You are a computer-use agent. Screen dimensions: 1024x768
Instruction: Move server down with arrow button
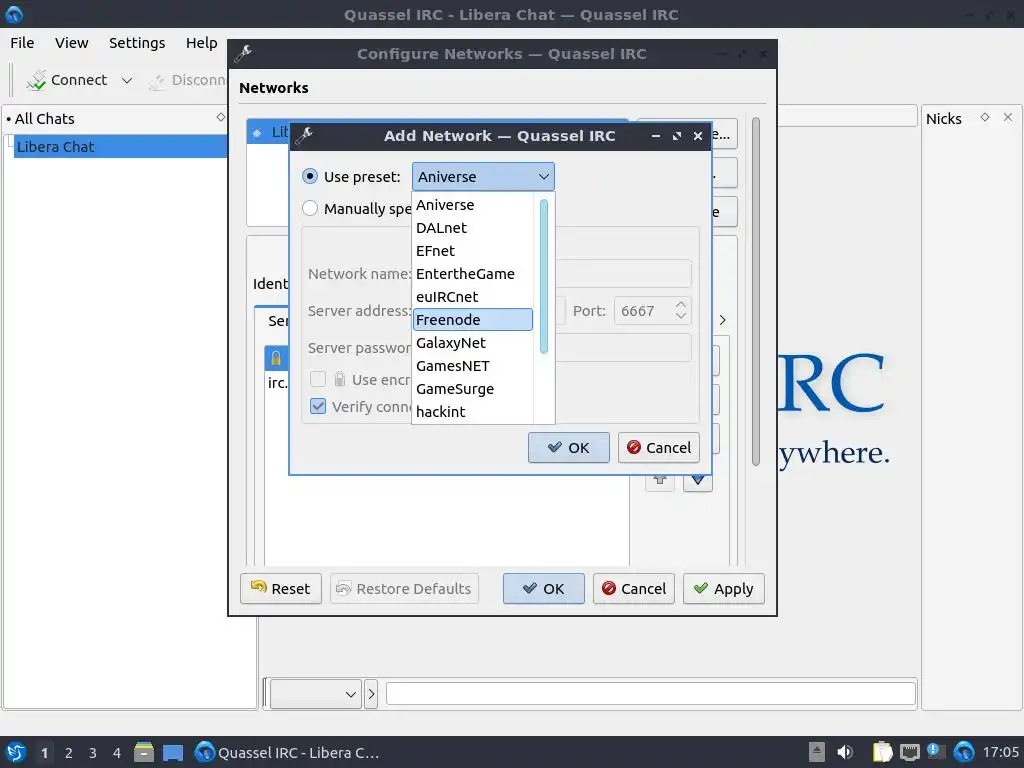point(697,480)
